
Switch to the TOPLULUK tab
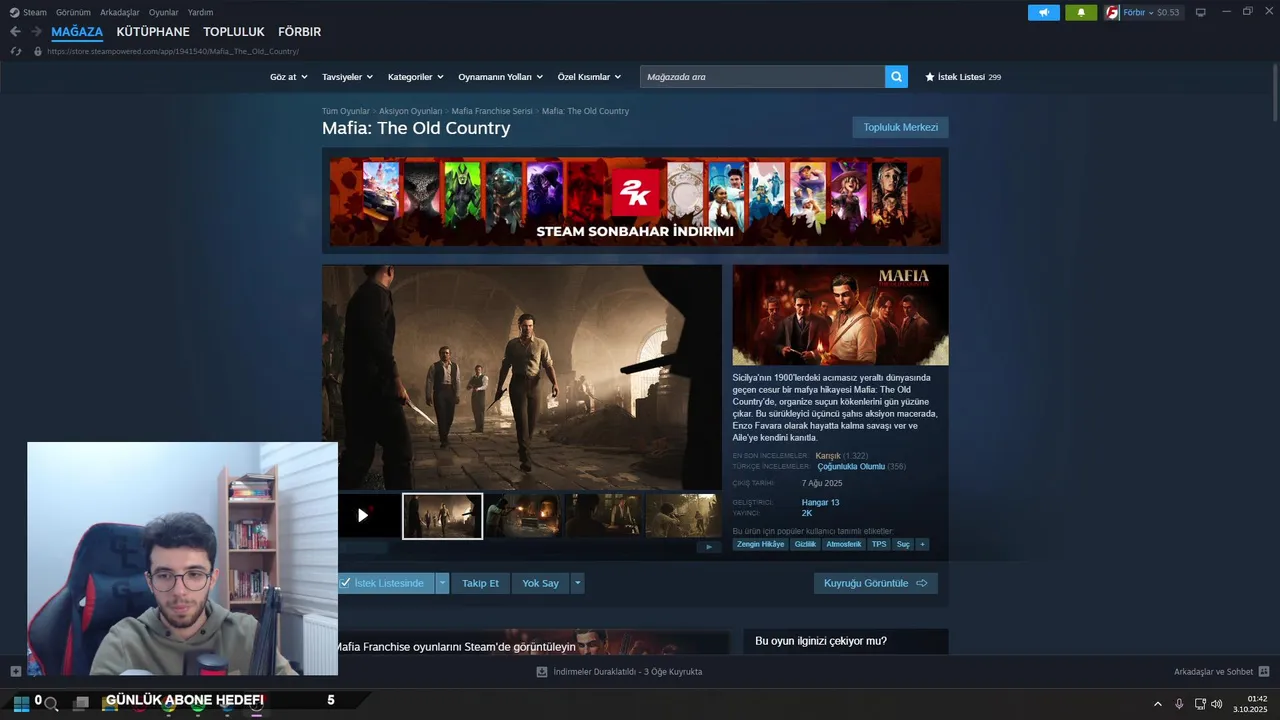234,32
